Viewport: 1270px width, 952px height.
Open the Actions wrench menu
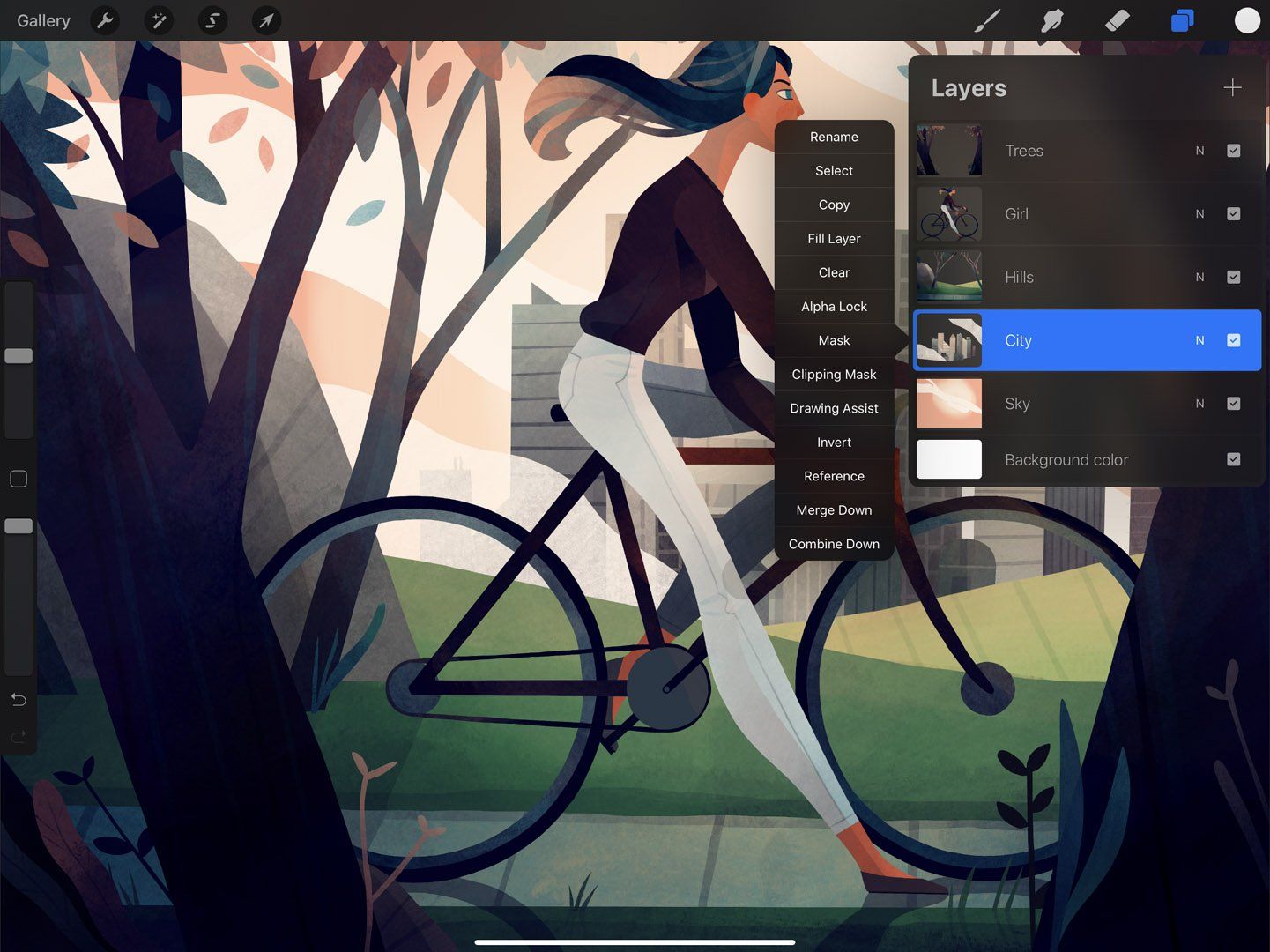[x=105, y=20]
